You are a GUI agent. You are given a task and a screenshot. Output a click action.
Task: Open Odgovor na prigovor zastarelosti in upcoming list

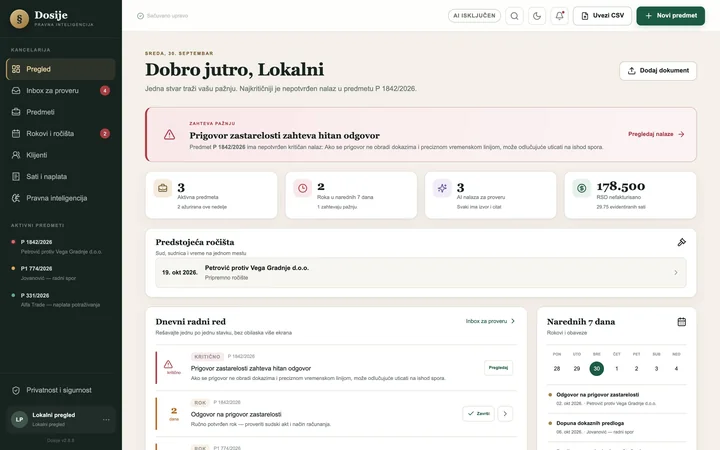coord(617,399)
